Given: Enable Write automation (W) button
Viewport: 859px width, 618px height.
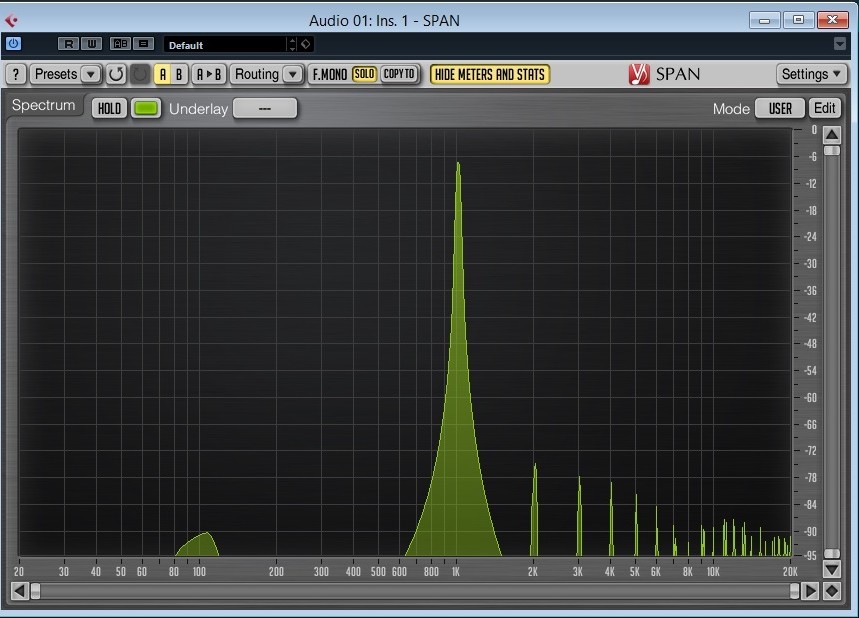Looking at the screenshot, I should pyautogui.click(x=91, y=44).
